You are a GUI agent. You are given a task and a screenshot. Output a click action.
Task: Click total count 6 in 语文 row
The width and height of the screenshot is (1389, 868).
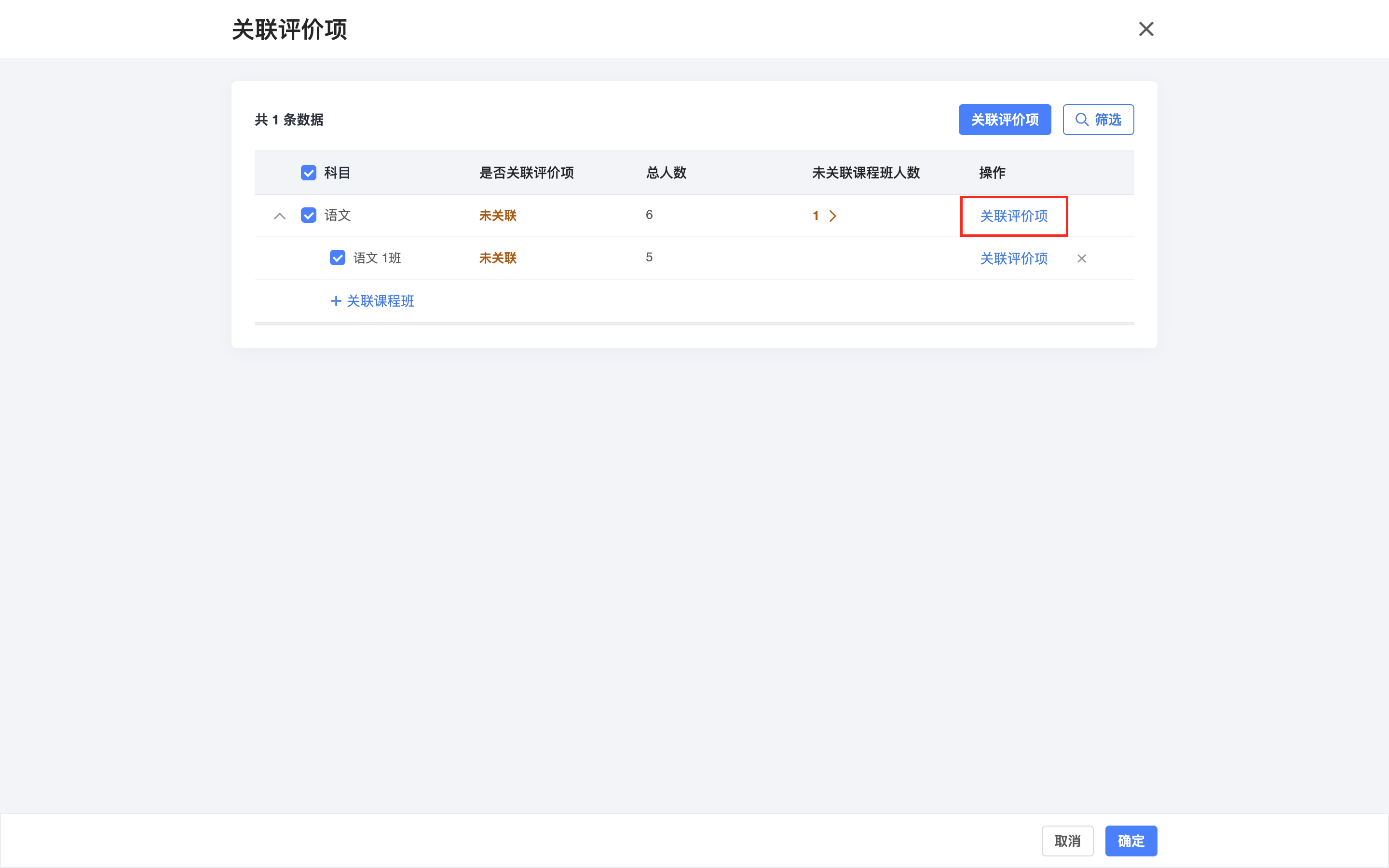[649, 215]
